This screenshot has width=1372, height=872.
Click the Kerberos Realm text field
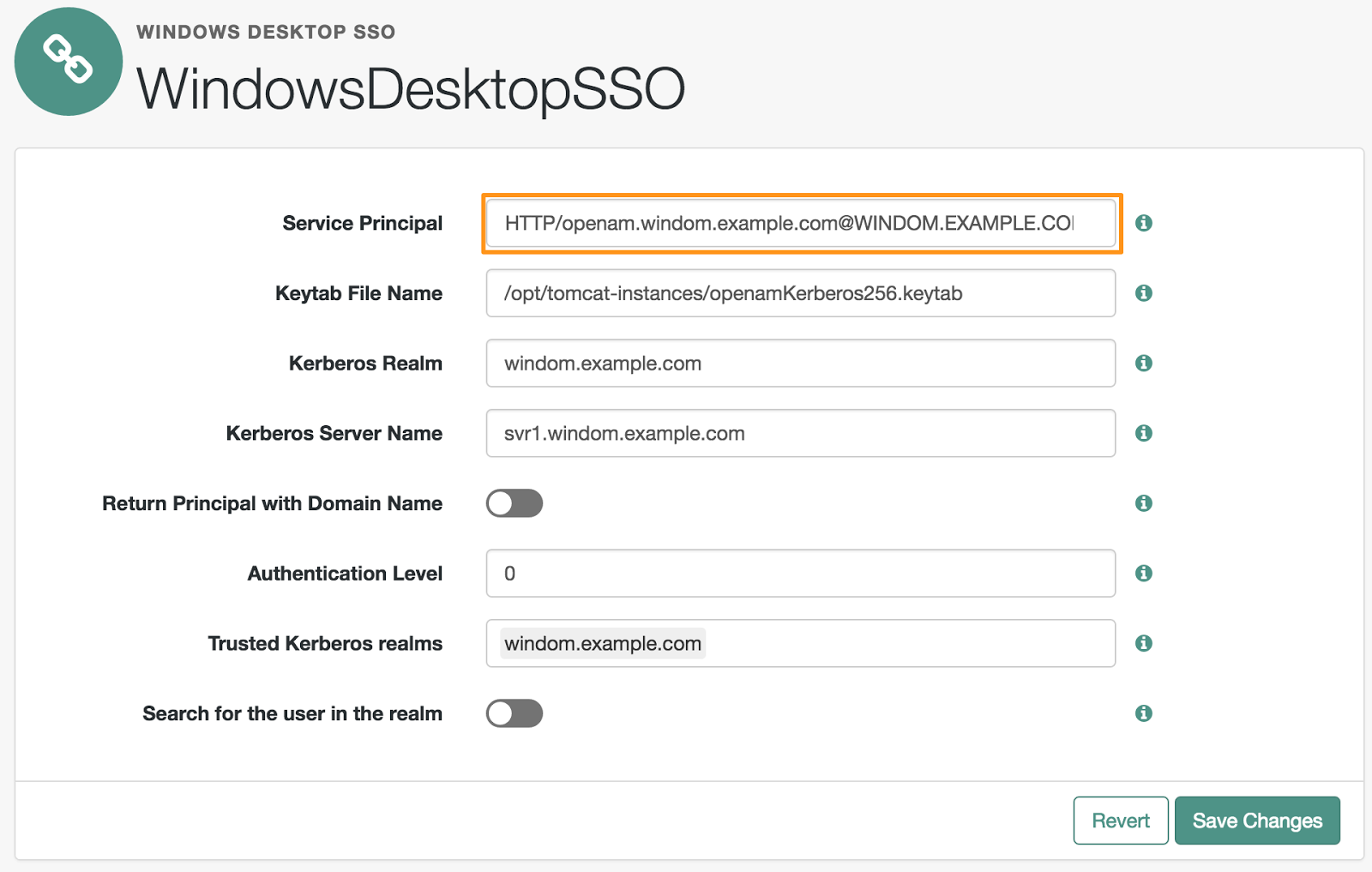click(800, 363)
